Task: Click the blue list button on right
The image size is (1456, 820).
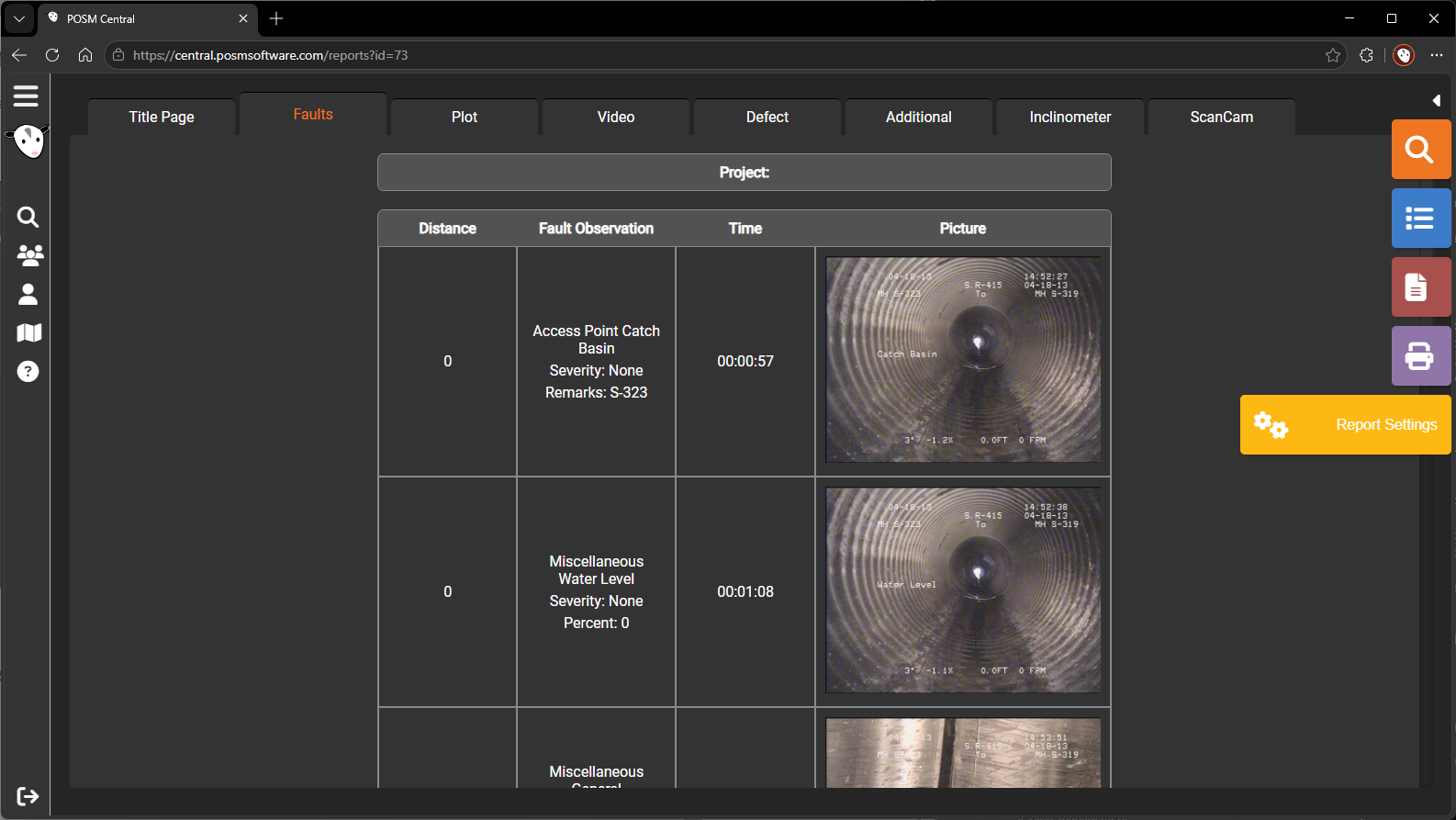Action: [x=1420, y=218]
